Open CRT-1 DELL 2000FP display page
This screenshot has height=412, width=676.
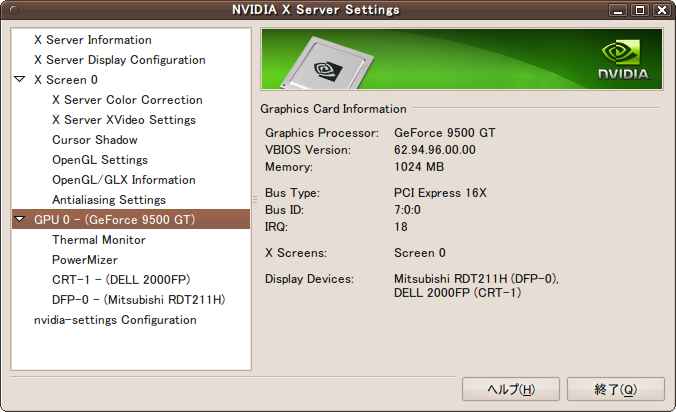(120, 280)
